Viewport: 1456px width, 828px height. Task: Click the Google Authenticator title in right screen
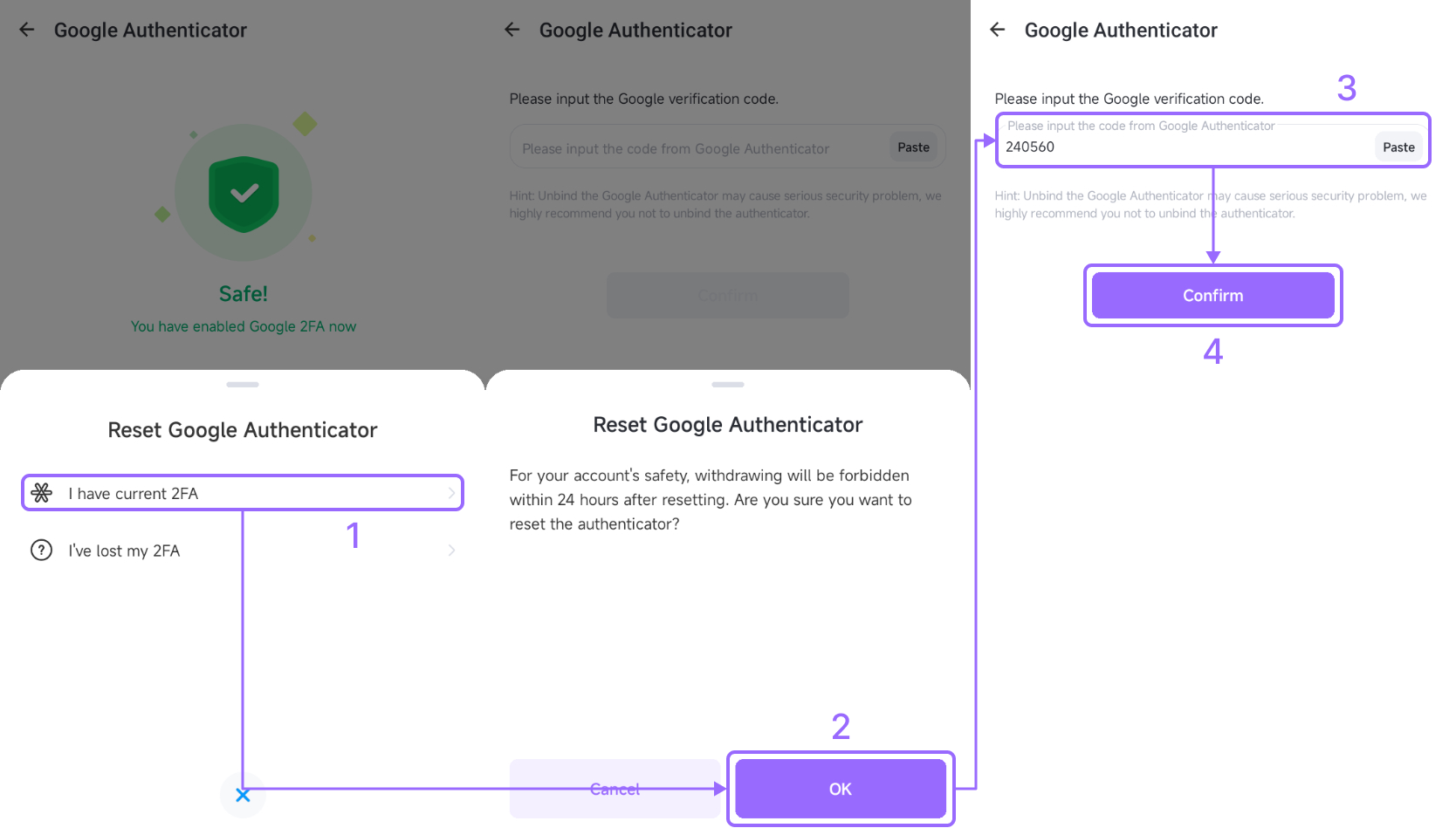1121,31
